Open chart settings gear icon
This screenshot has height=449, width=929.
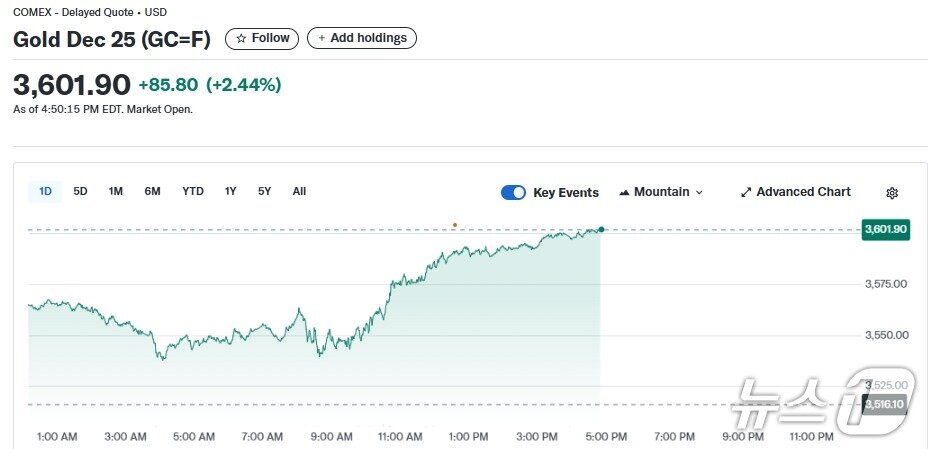[892, 193]
